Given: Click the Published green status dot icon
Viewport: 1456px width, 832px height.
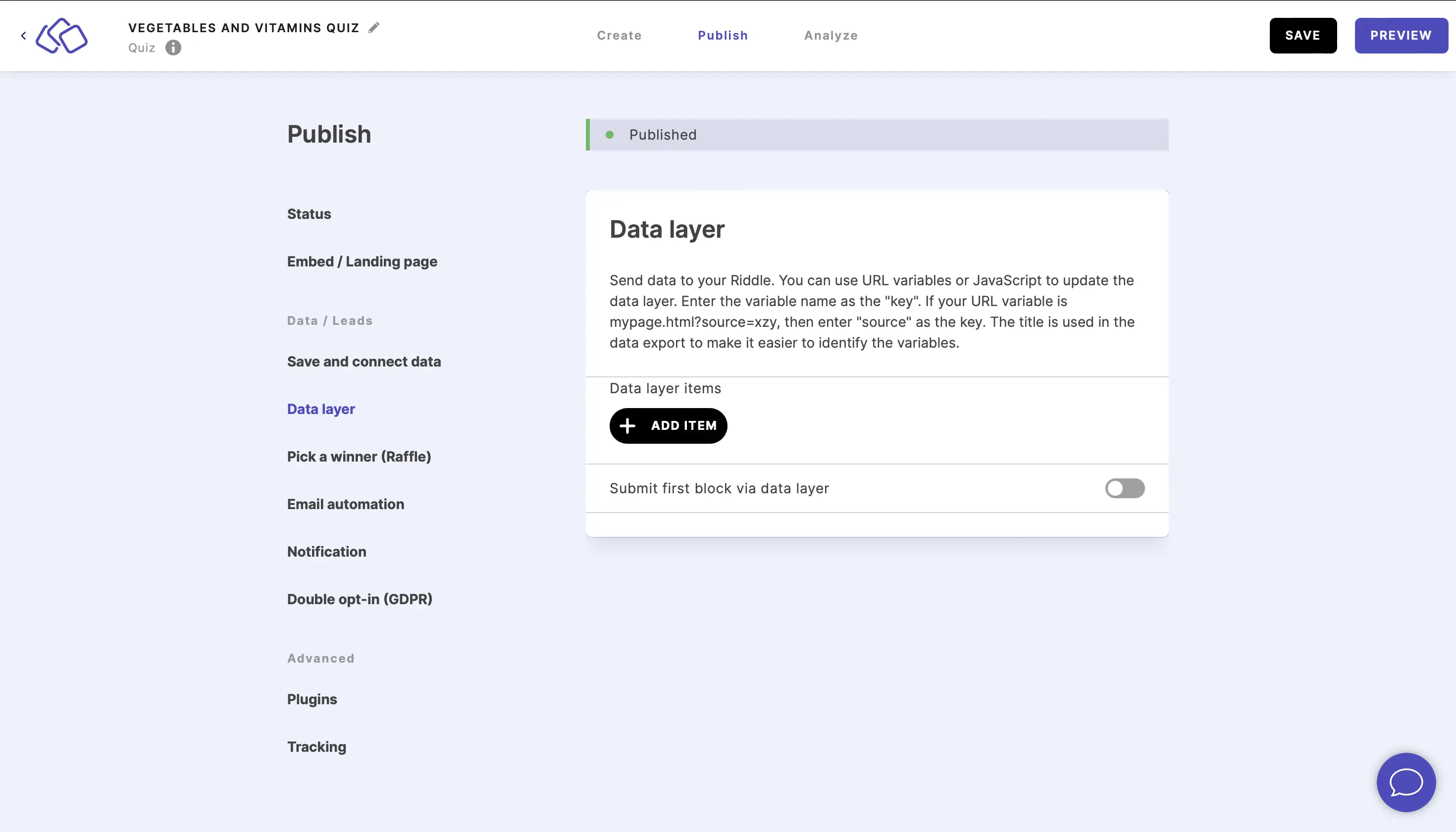Looking at the screenshot, I should coord(610,134).
